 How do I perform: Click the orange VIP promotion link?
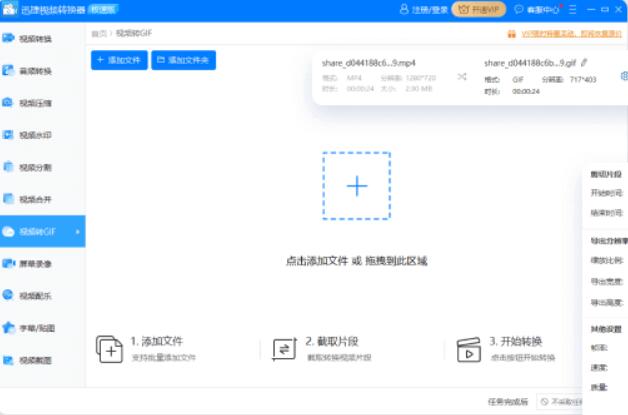572,34
